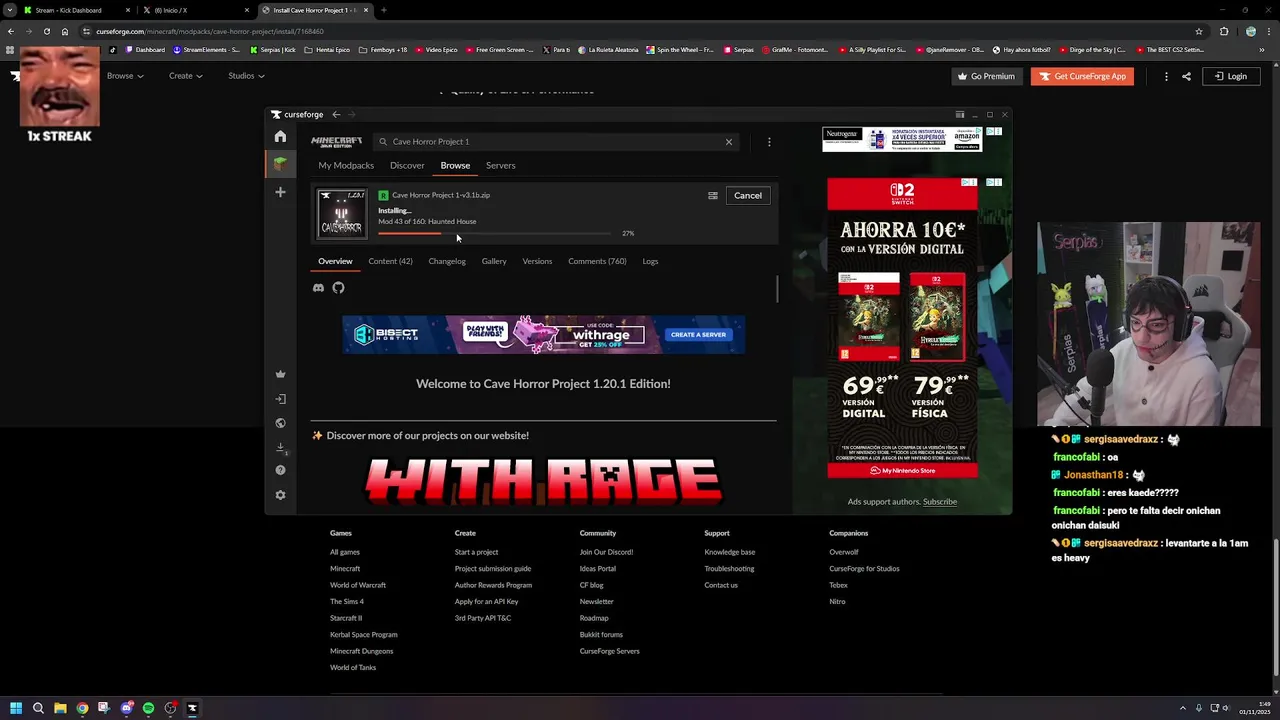Select the Minecraft game block icon
Screen dimensions: 1280x720
[280, 163]
